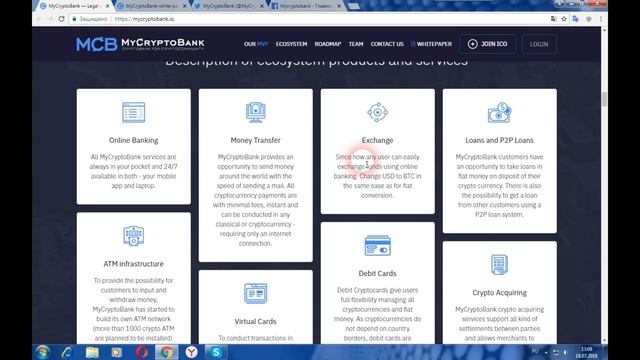
Task: Click the volume speaker icon in tray
Action: (x=566, y=352)
